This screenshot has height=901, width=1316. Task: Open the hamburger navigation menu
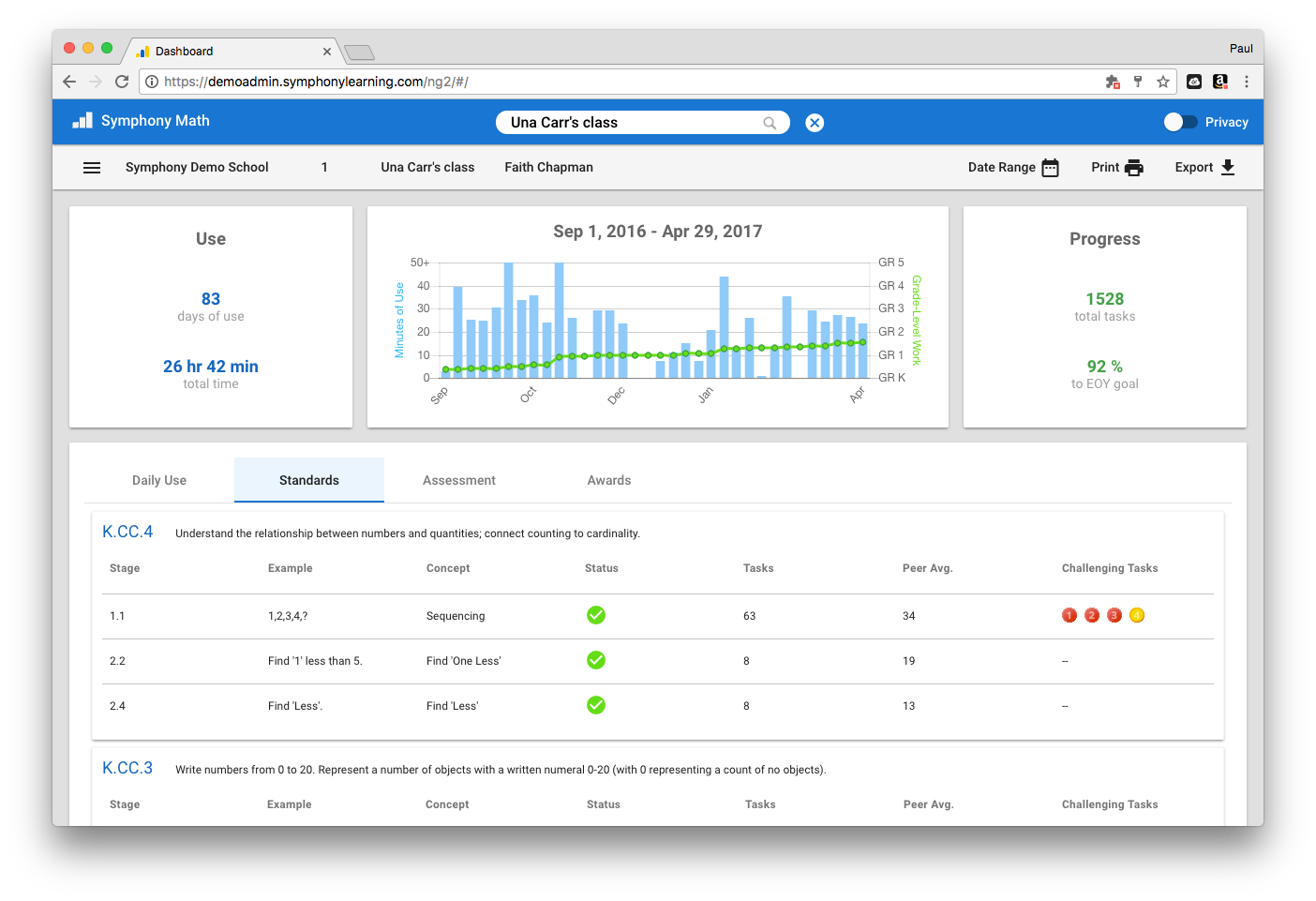(92, 168)
